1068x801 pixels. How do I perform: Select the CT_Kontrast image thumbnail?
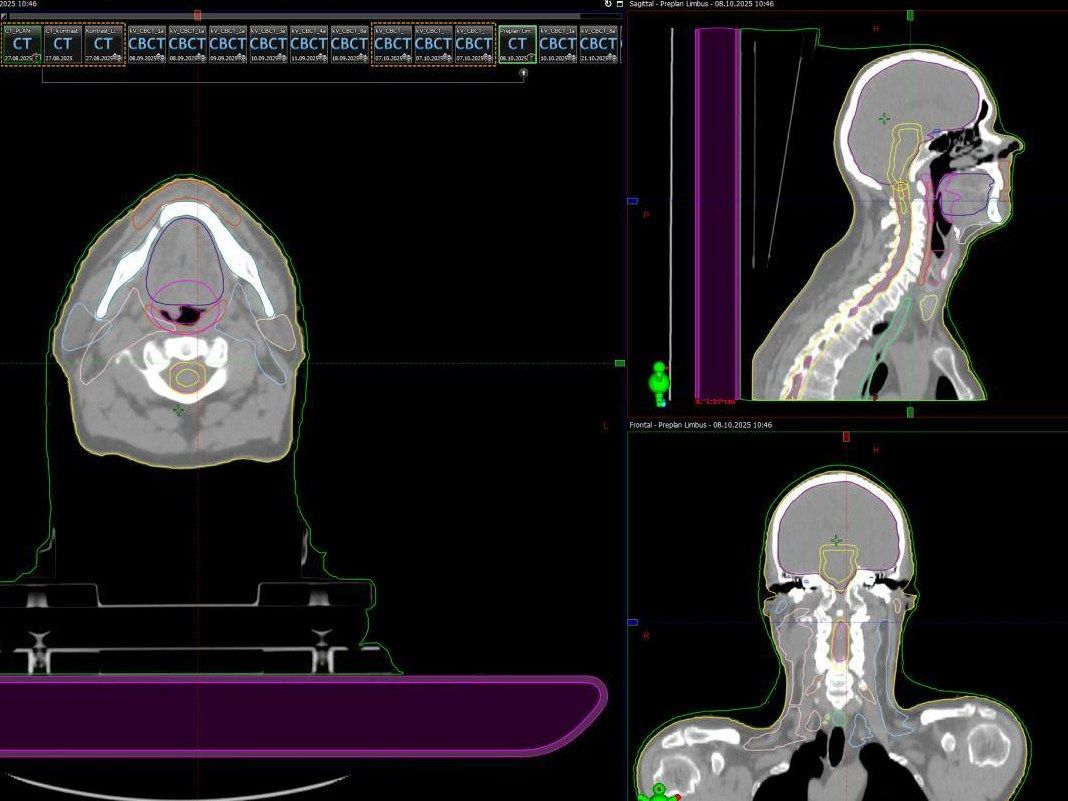pyautogui.click(x=62, y=45)
